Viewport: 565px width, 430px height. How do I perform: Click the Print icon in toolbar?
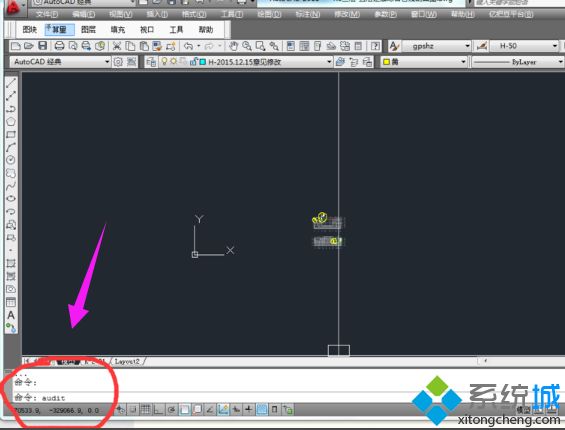59,46
